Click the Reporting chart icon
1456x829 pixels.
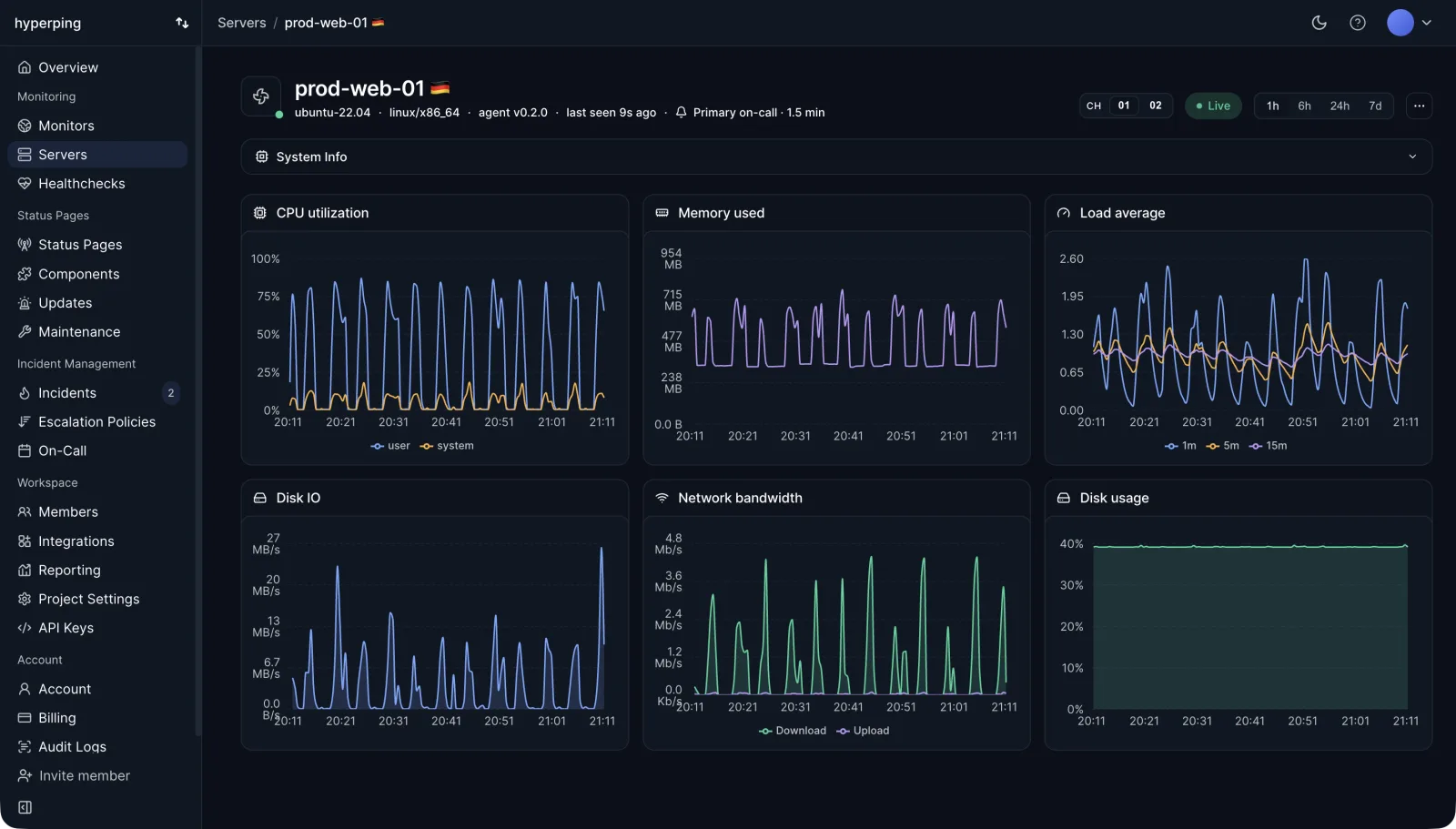25,571
